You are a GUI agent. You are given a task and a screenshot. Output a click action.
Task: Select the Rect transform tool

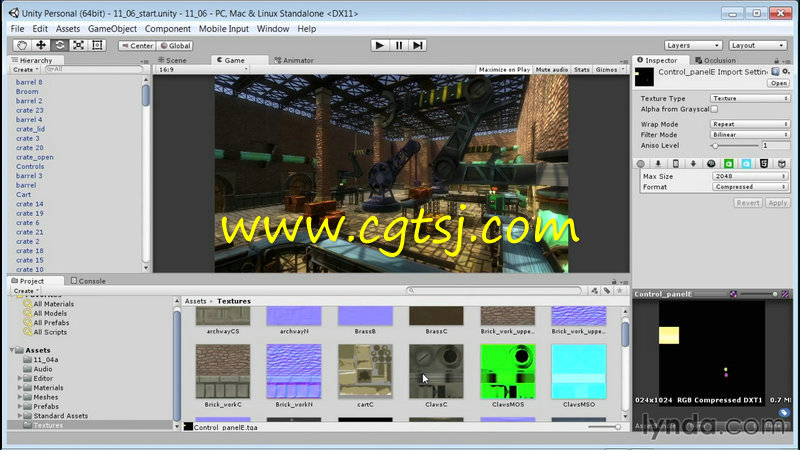(97, 45)
